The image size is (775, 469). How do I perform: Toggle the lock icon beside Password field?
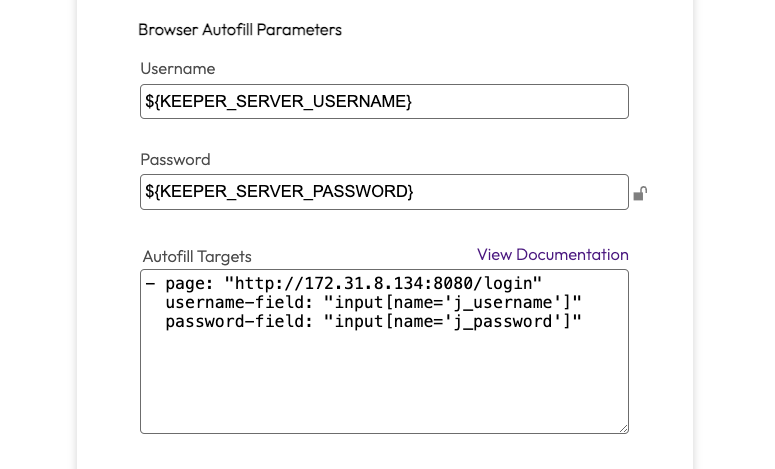[640, 193]
